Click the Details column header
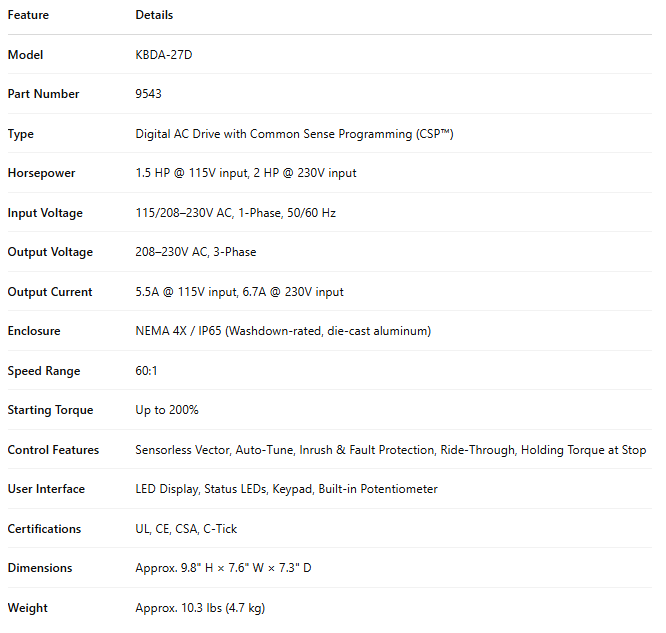This screenshot has height=633, width=666. click(154, 15)
